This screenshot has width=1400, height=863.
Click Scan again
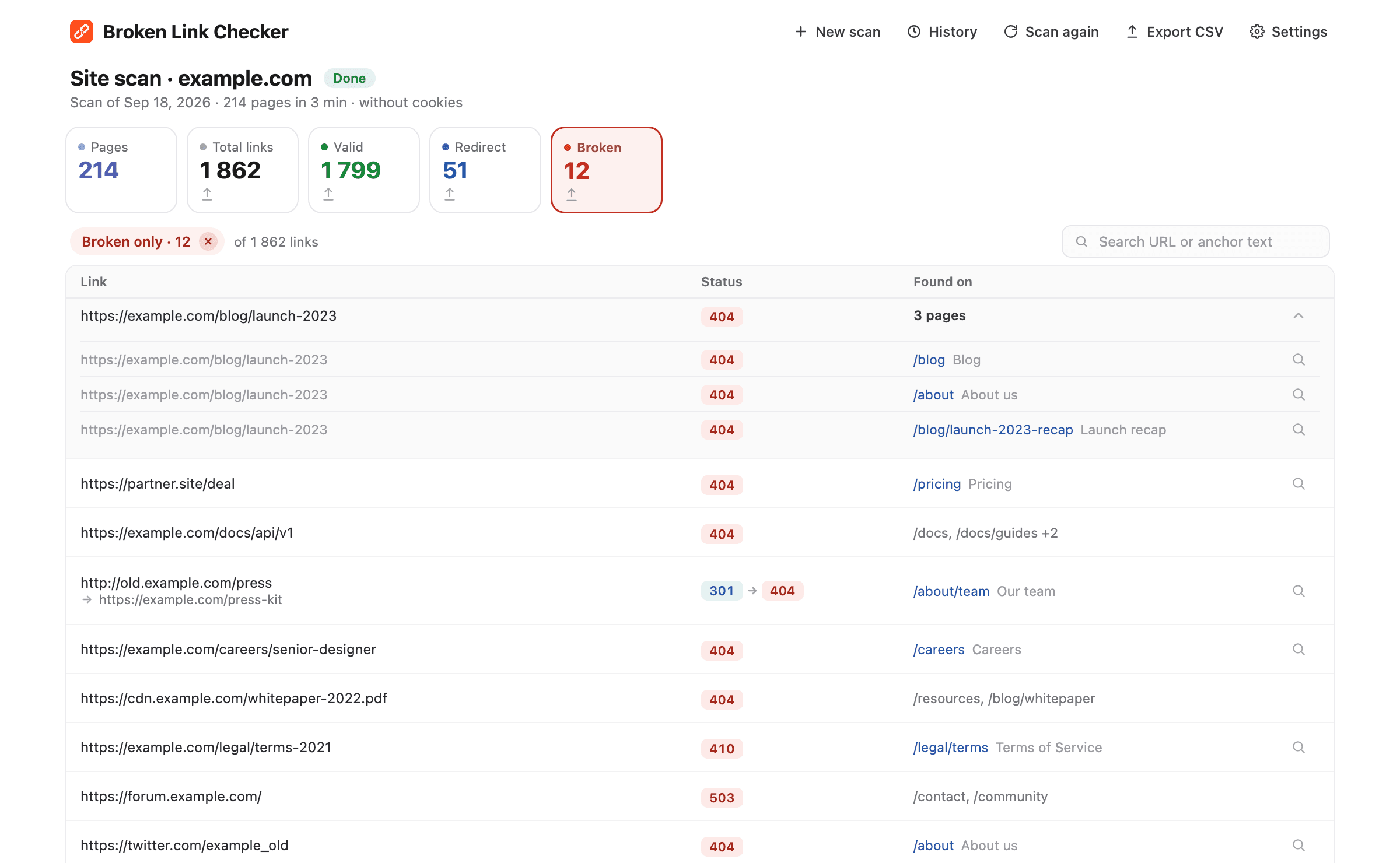1051,31
